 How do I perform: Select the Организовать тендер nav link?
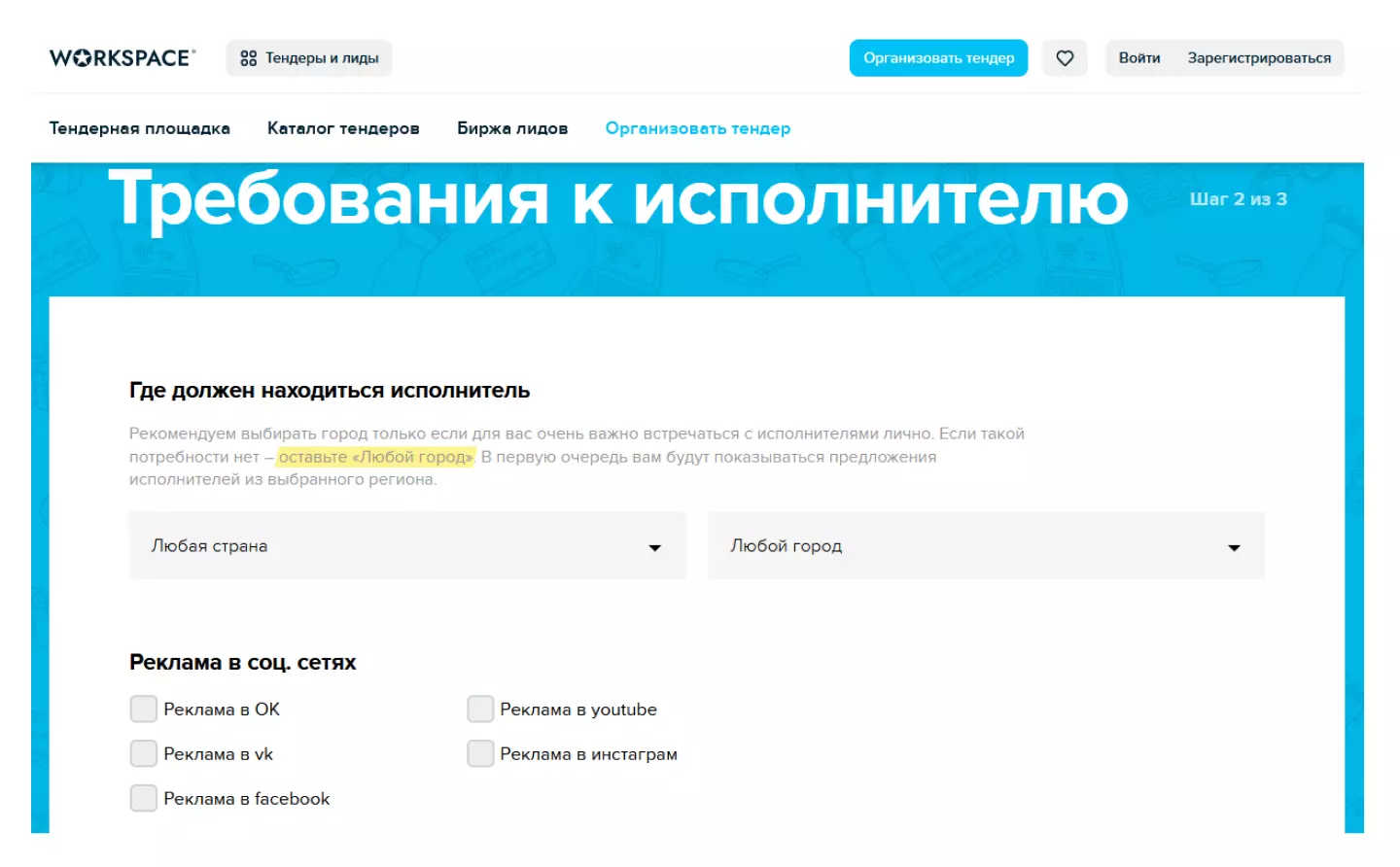(x=698, y=128)
